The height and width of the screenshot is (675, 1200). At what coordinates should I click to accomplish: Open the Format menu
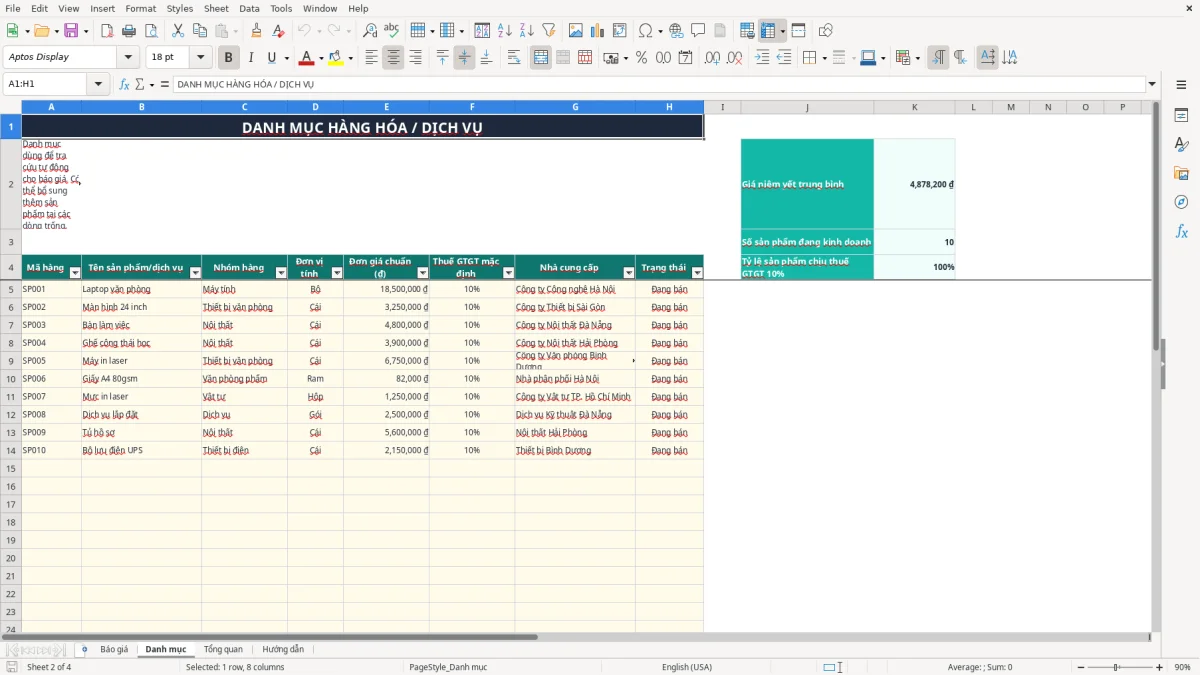point(140,8)
